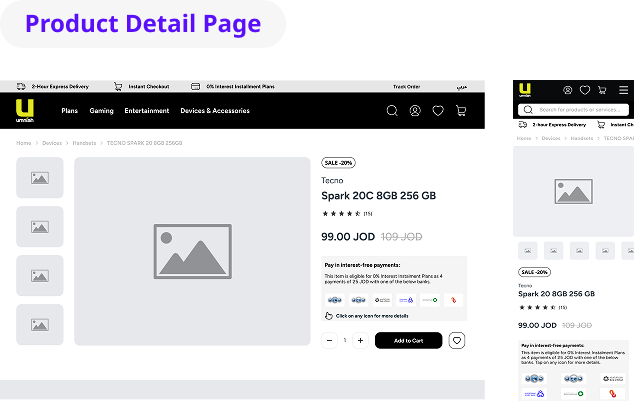Go to Home in mobile breadcrumb

524,138
